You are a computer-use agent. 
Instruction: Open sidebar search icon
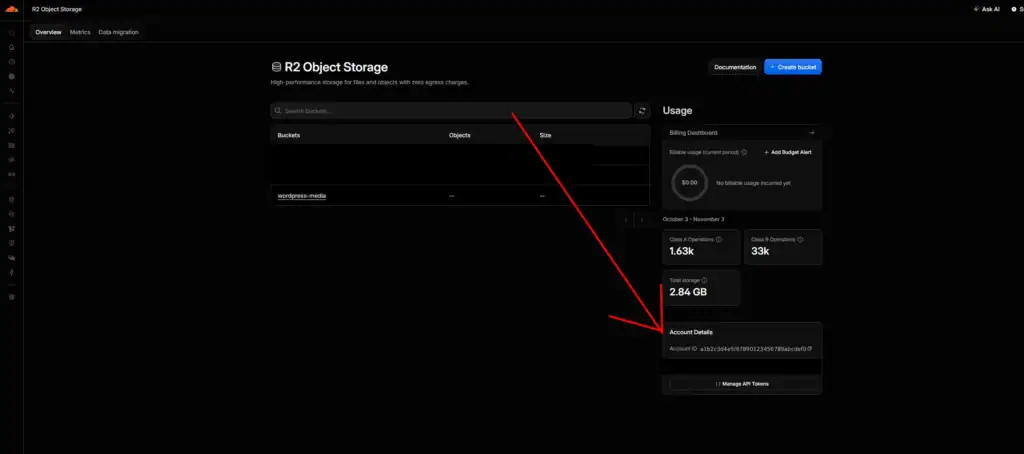(x=12, y=33)
